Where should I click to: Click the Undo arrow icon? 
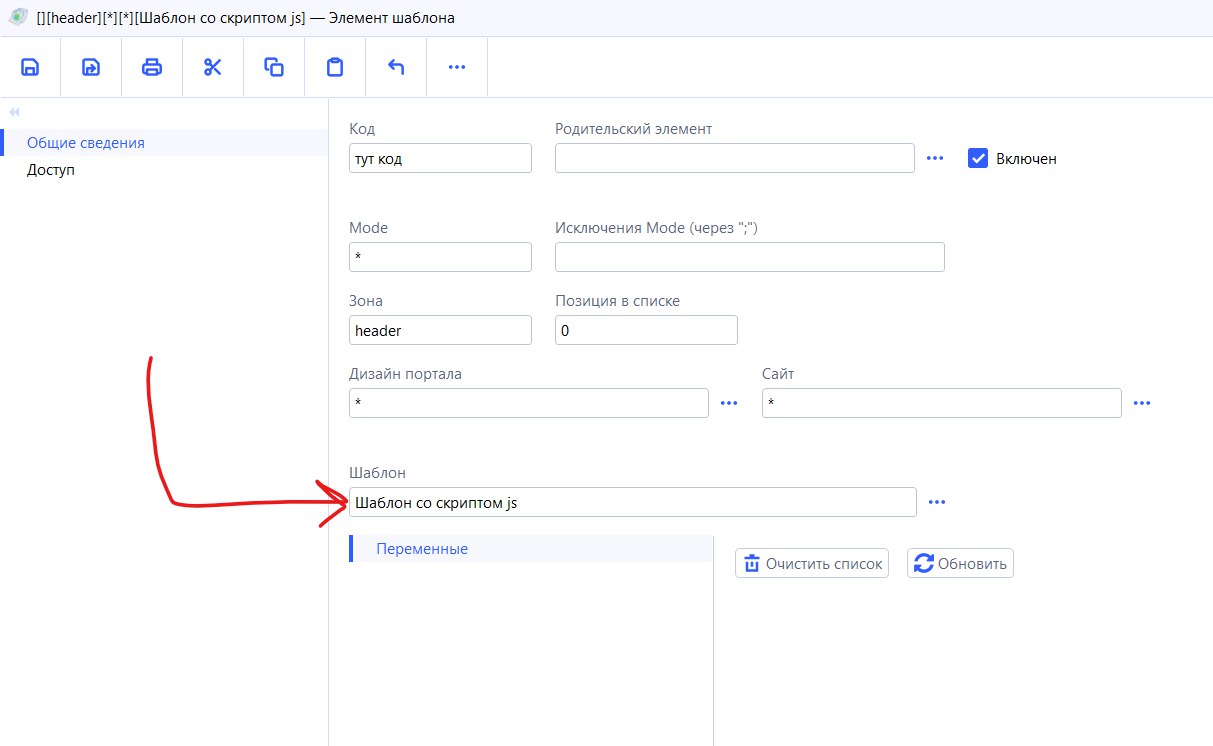[396, 67]
